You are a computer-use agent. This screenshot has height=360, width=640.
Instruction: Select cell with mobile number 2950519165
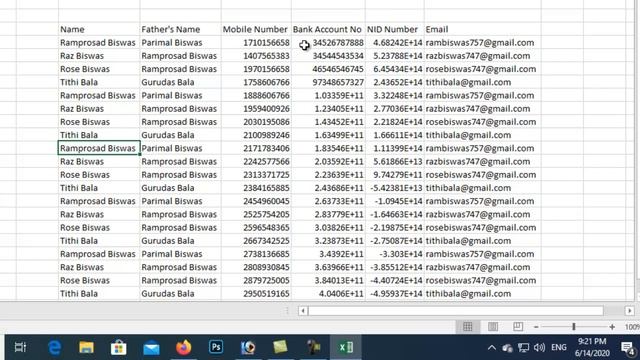point(256,293)
